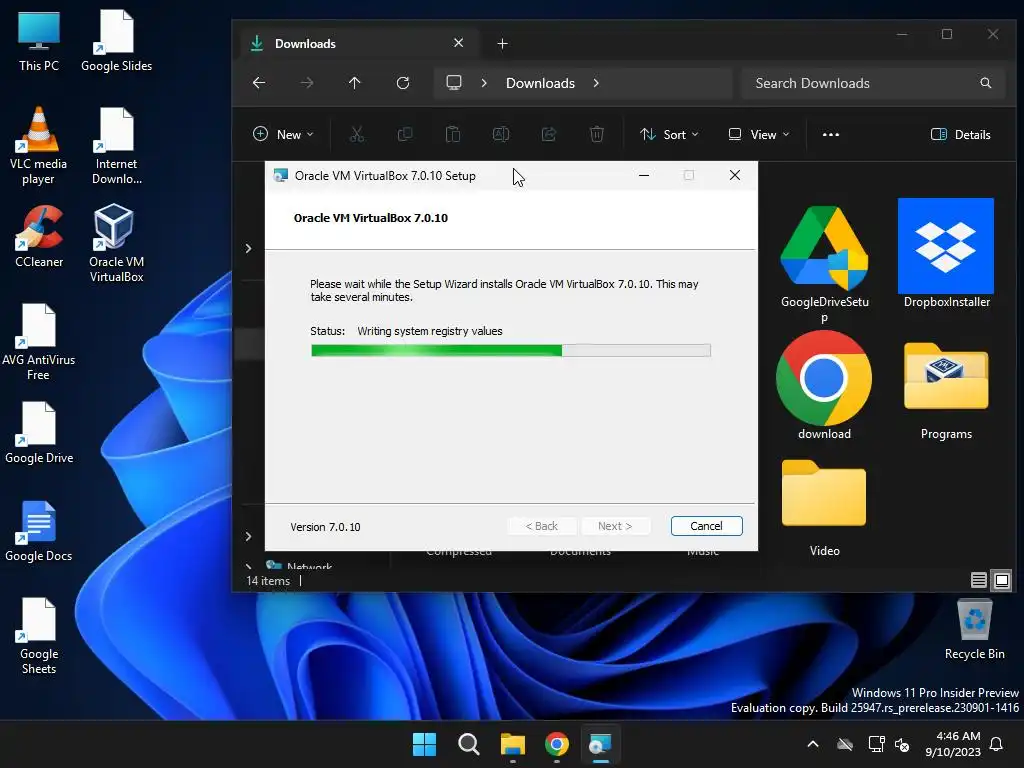Open the Google Drive desktop shortcut

pos(39,433)
